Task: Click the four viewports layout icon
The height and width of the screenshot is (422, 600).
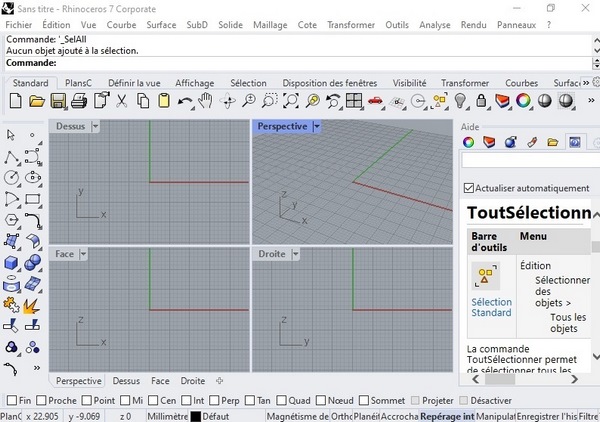Action: [354, 101]
